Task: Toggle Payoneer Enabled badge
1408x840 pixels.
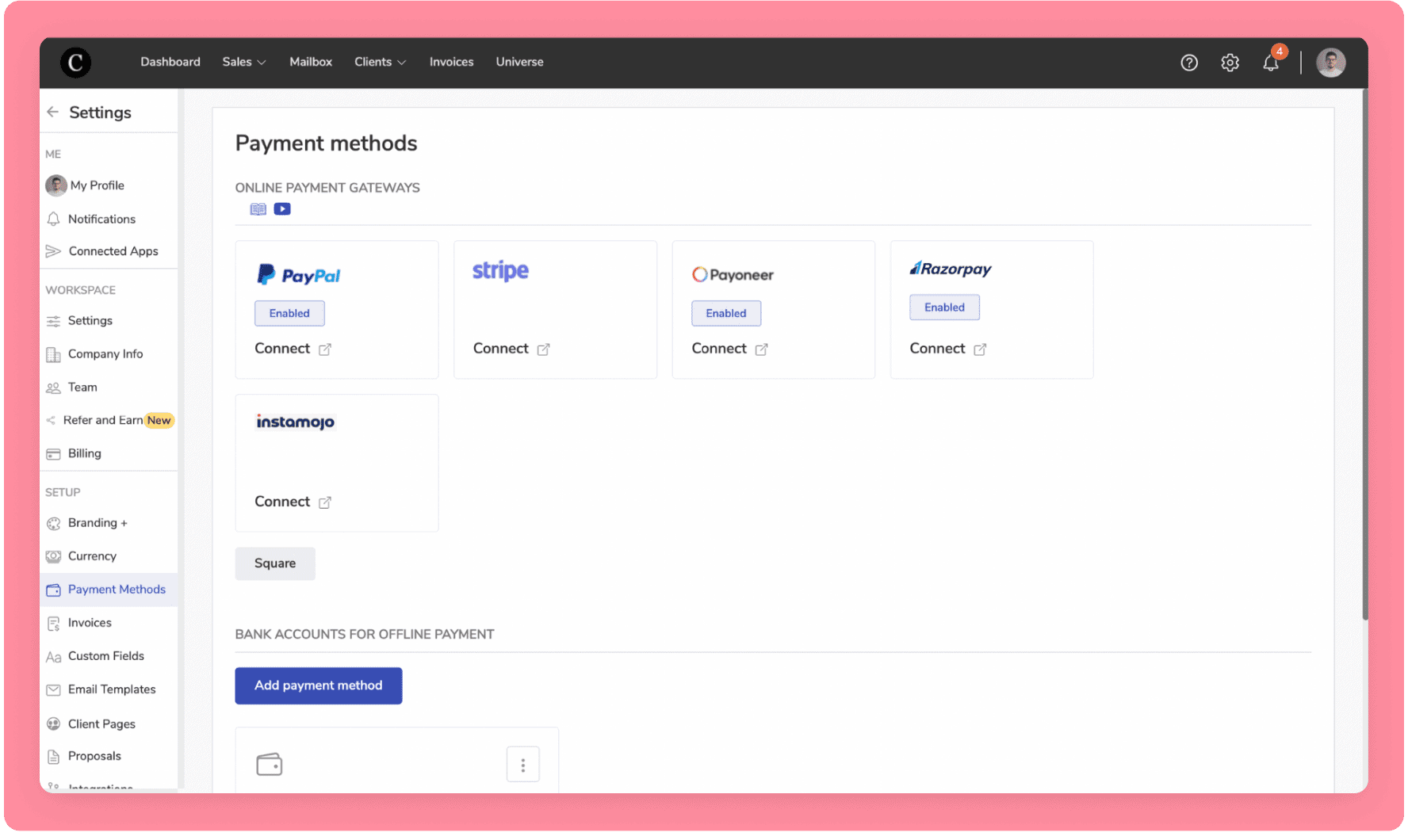Action: tap(726, 313)
